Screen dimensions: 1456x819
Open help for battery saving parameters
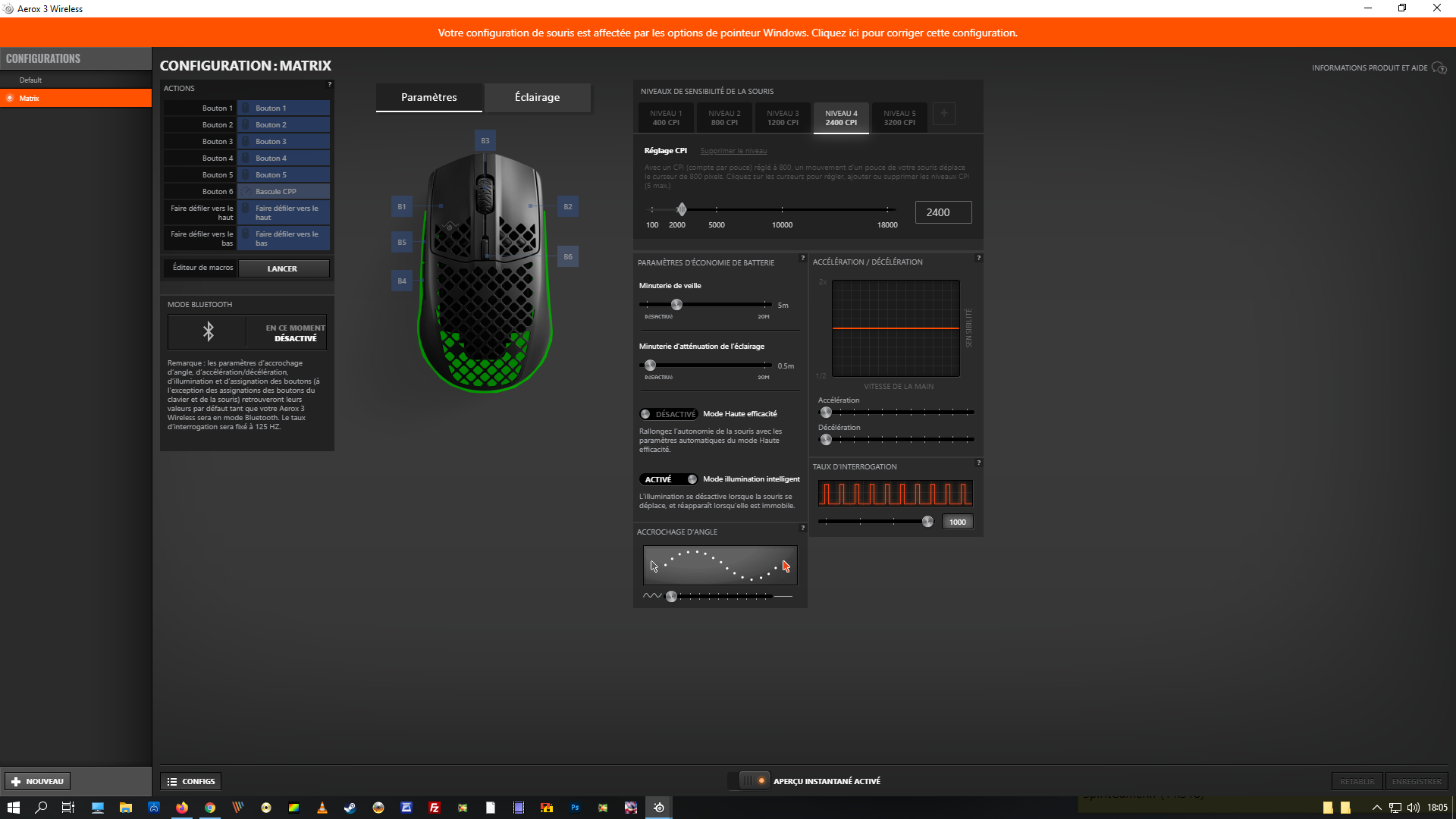pos(802,258)
